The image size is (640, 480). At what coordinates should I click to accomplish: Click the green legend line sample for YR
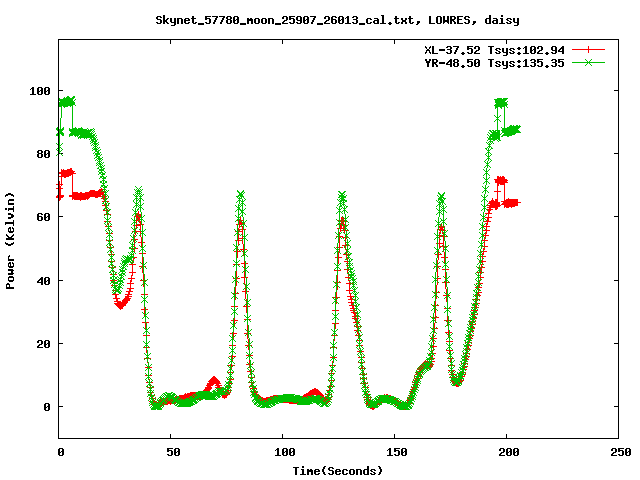pos(588,62)
